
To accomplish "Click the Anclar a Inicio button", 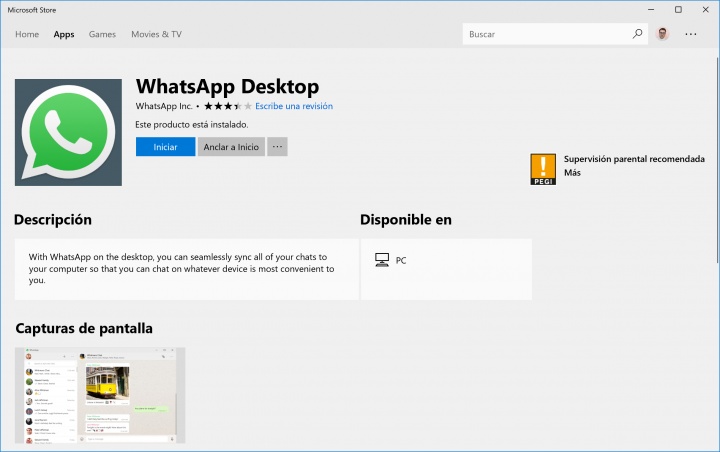I will tap(231, 147).
